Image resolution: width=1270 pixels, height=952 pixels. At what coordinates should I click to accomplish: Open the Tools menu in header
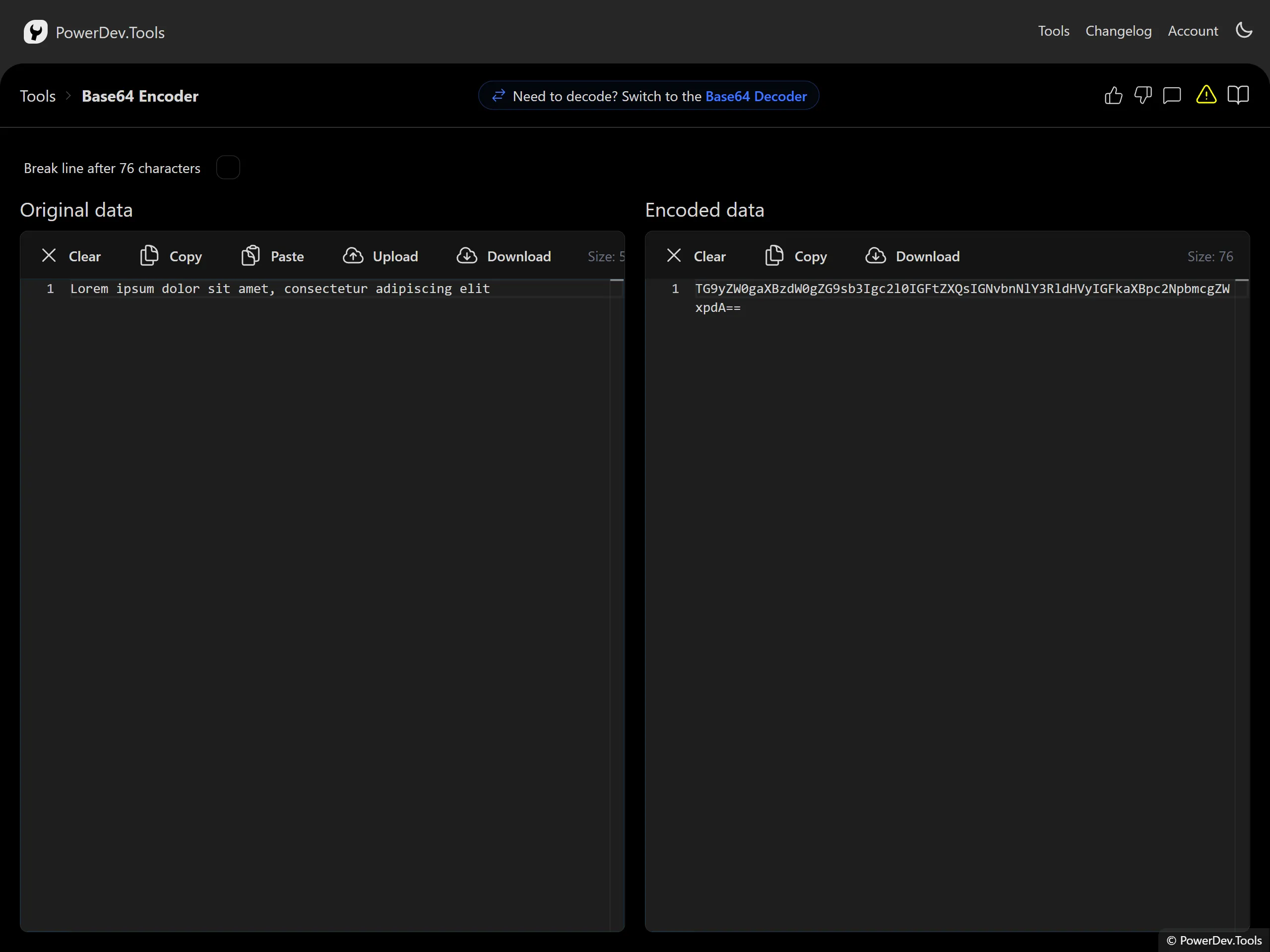pyautogui.click(x=1054, y=31)
